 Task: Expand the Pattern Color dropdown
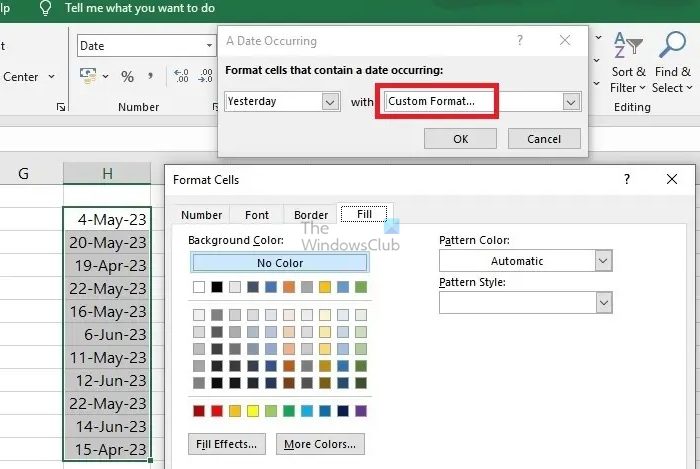point(602,261)
